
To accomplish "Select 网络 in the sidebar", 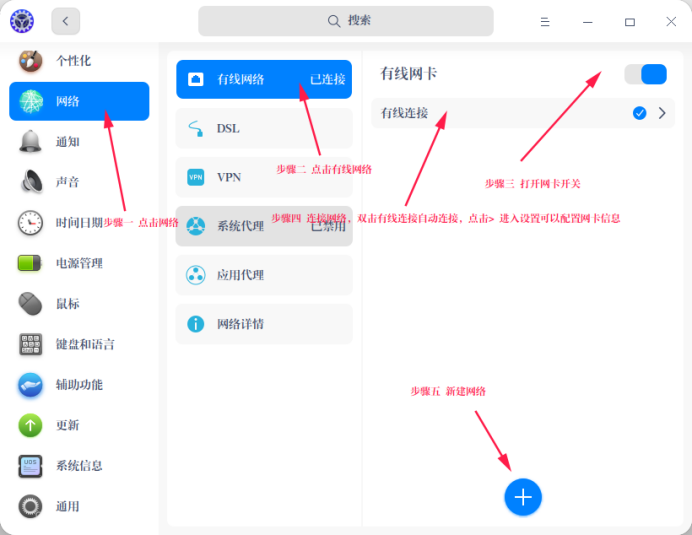I will pyautogui.click(x=79, y=101).
